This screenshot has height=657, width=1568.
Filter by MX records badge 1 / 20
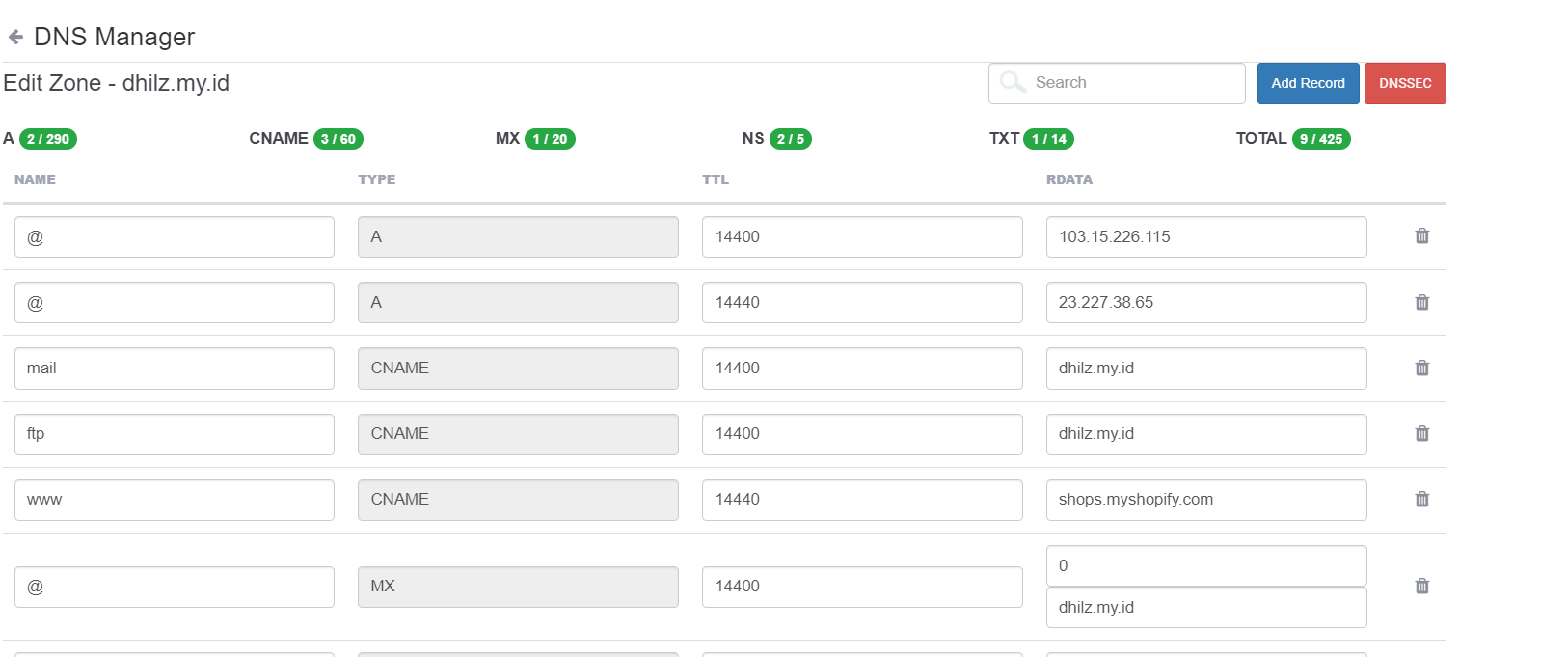(x=550, y=139)
